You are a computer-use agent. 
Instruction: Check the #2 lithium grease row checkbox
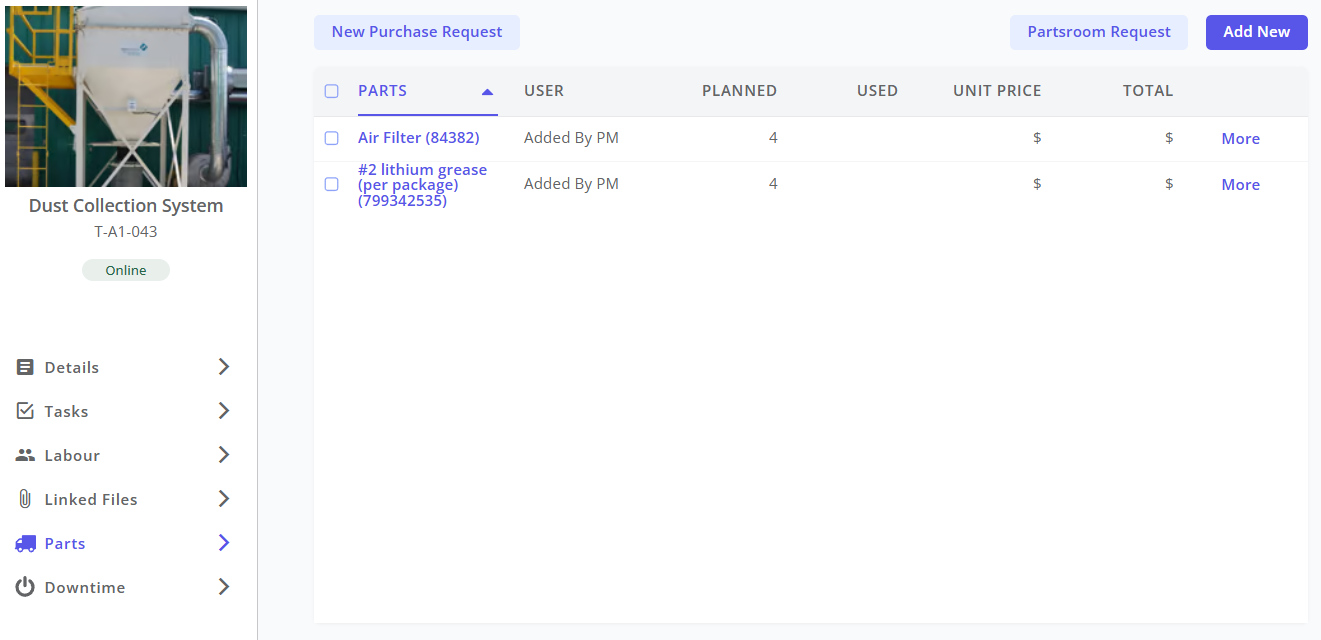[x=332, y=184]
